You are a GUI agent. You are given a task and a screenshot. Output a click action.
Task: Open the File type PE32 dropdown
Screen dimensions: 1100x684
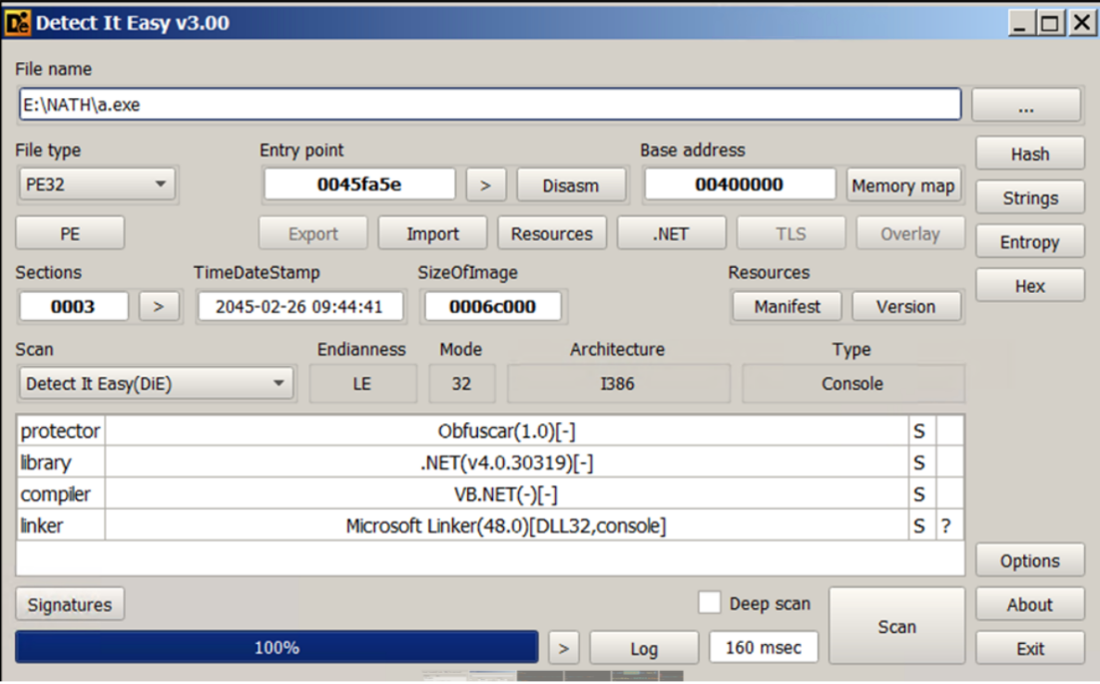[97, 184]
